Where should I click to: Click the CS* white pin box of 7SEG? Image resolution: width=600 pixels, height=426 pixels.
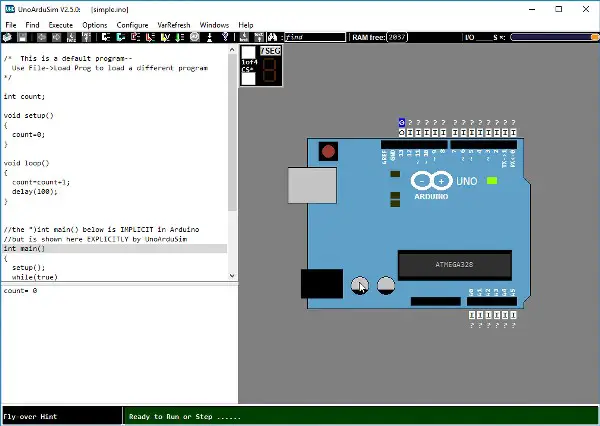point(248,79)
